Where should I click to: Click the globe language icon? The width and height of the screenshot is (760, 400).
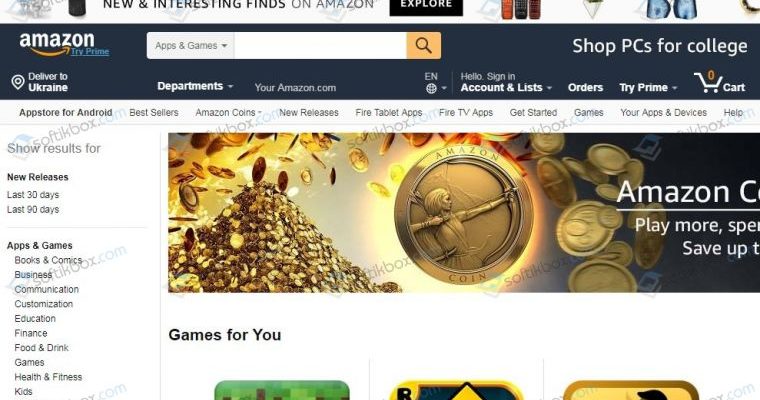click(431, 89)
